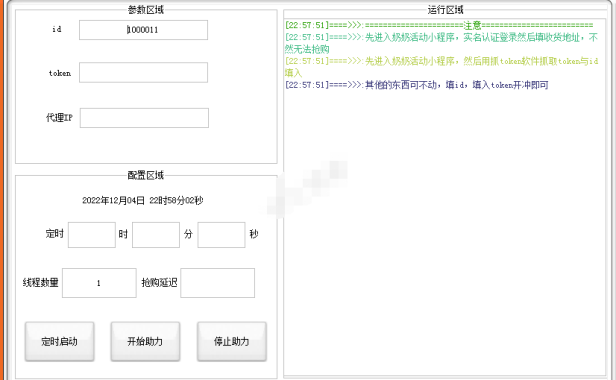616x380 pixels.
Task: Click the minute input box before 分
Action: [156, 235]
